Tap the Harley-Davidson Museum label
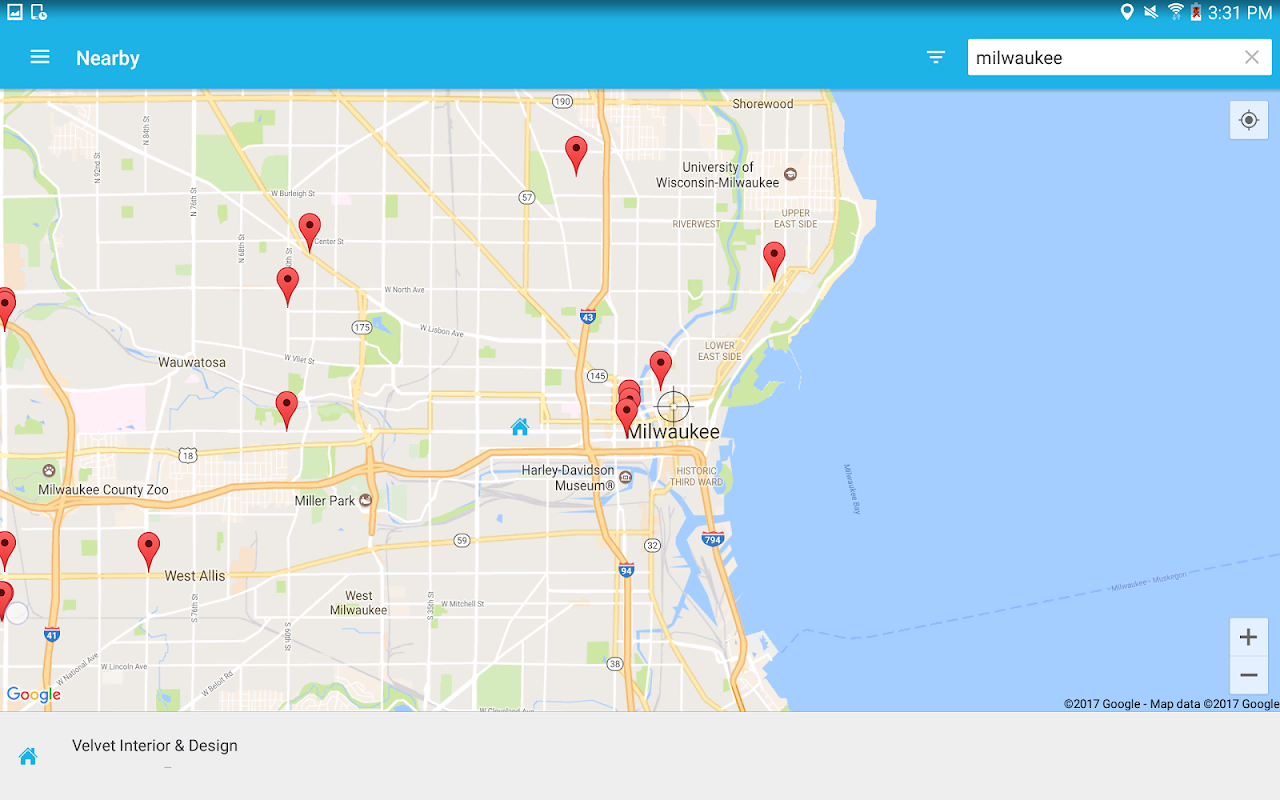 pos(568,478)
